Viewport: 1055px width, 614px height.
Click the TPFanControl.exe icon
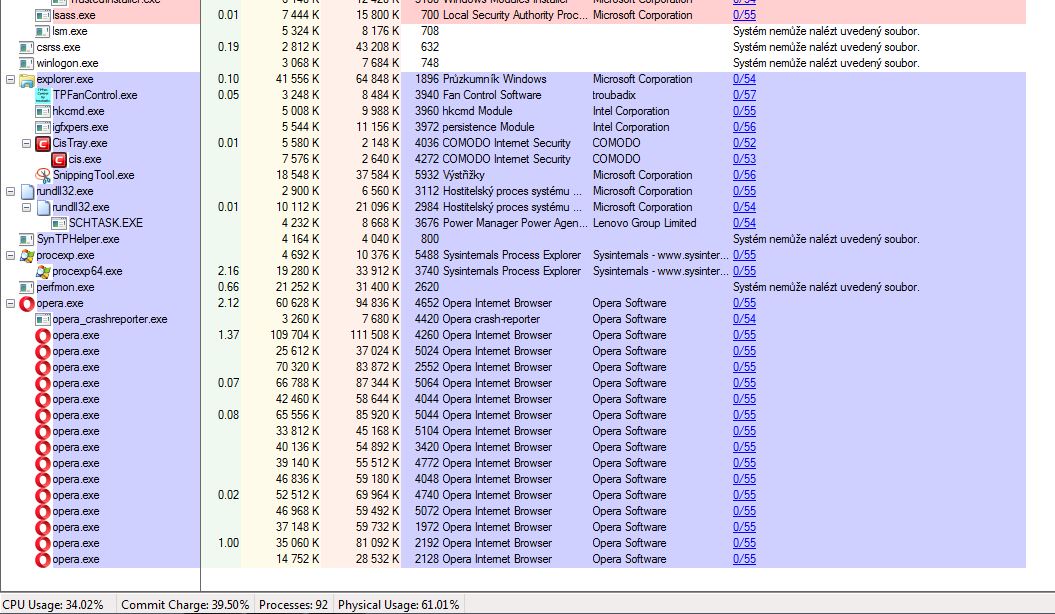(42, 95)
